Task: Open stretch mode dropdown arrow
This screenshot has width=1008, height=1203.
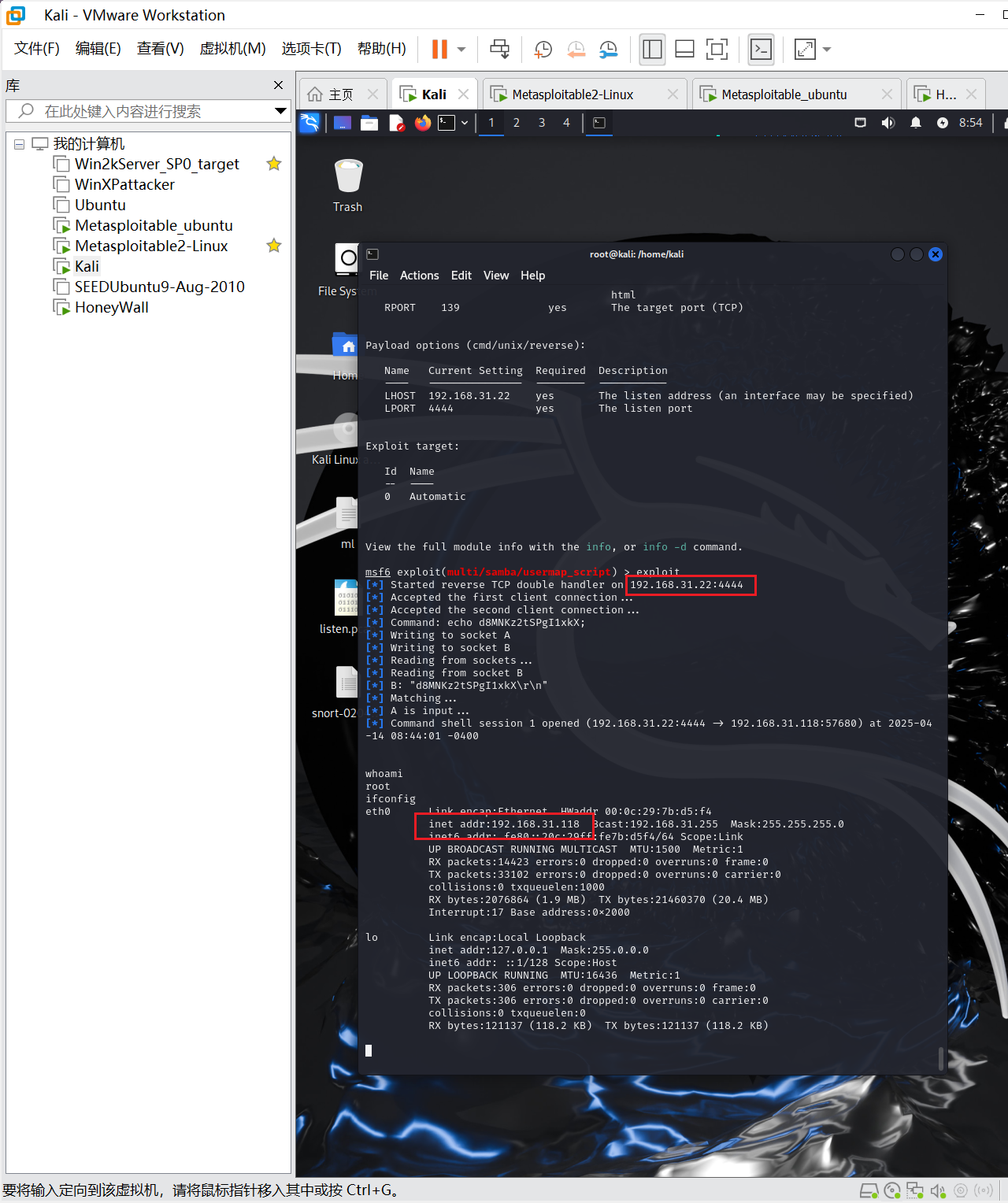Action: tap(827, 49)
